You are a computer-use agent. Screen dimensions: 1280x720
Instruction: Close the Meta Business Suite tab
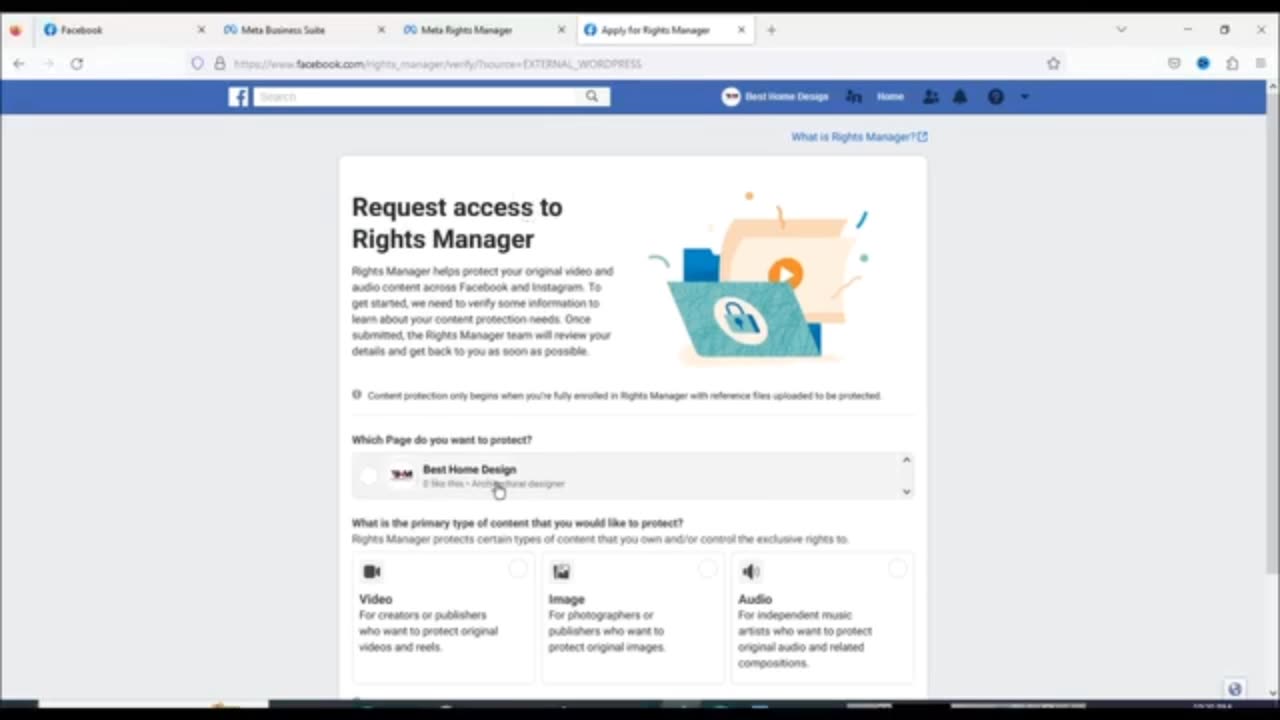(x=381, y=30)
